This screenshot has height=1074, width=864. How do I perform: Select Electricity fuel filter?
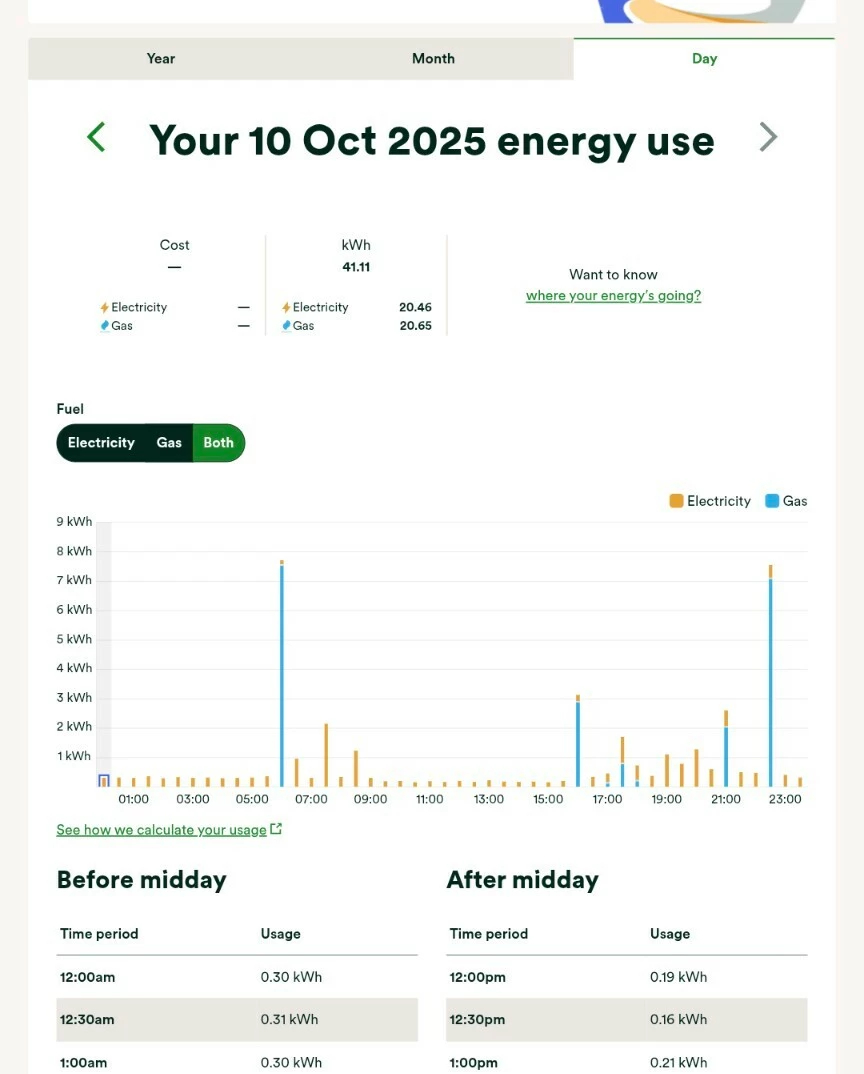point(101,443)
